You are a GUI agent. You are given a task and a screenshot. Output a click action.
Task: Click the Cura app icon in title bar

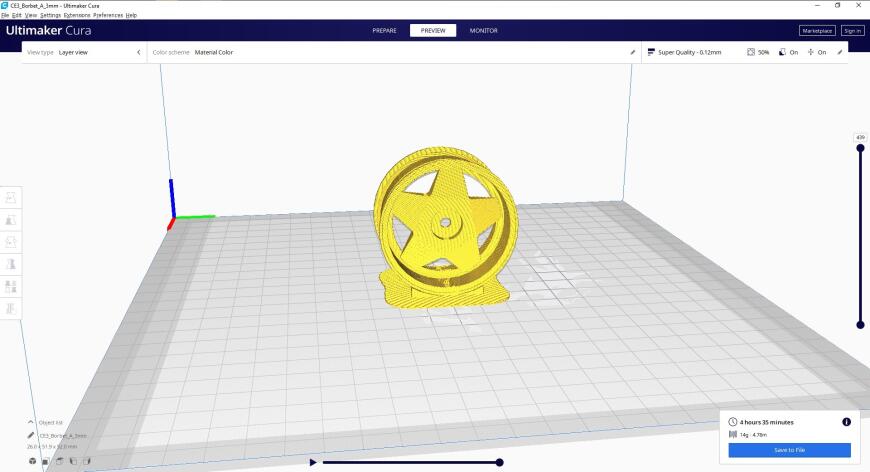point(4,5)
